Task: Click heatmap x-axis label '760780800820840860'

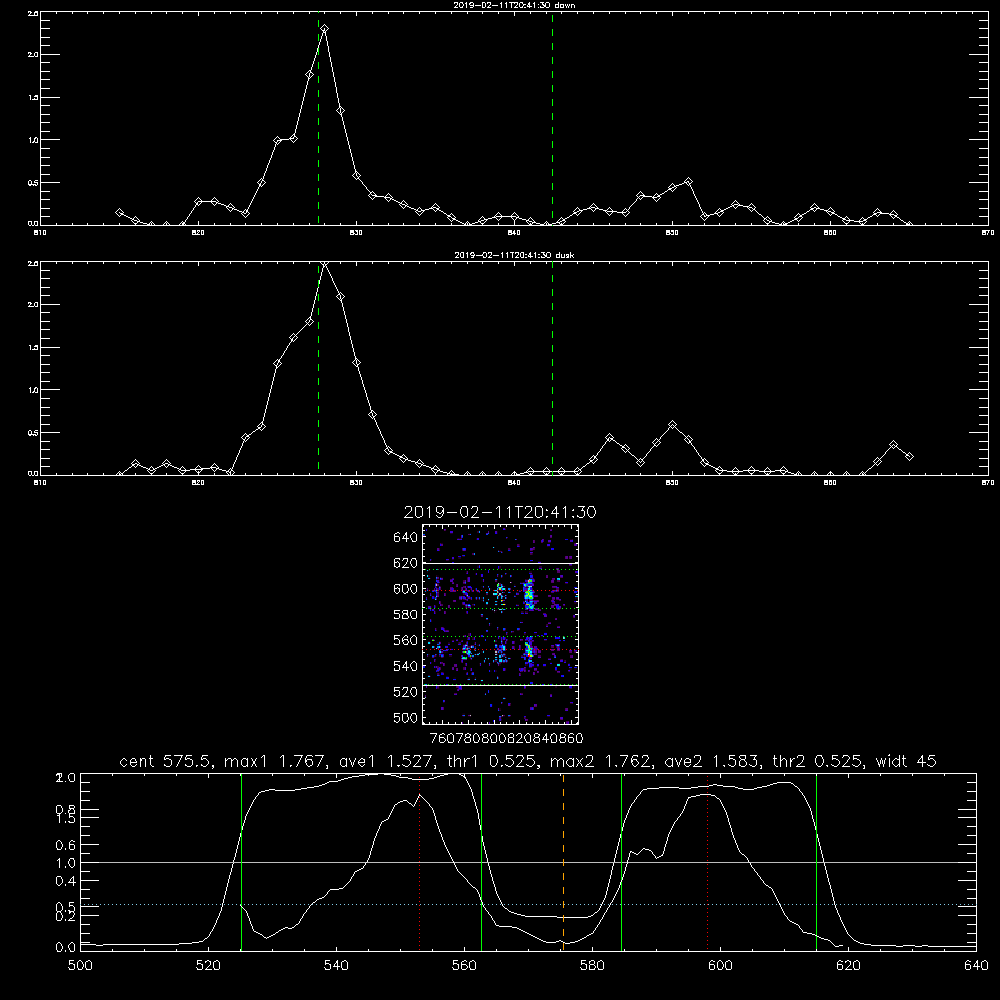Action: (x=506, y=739)
